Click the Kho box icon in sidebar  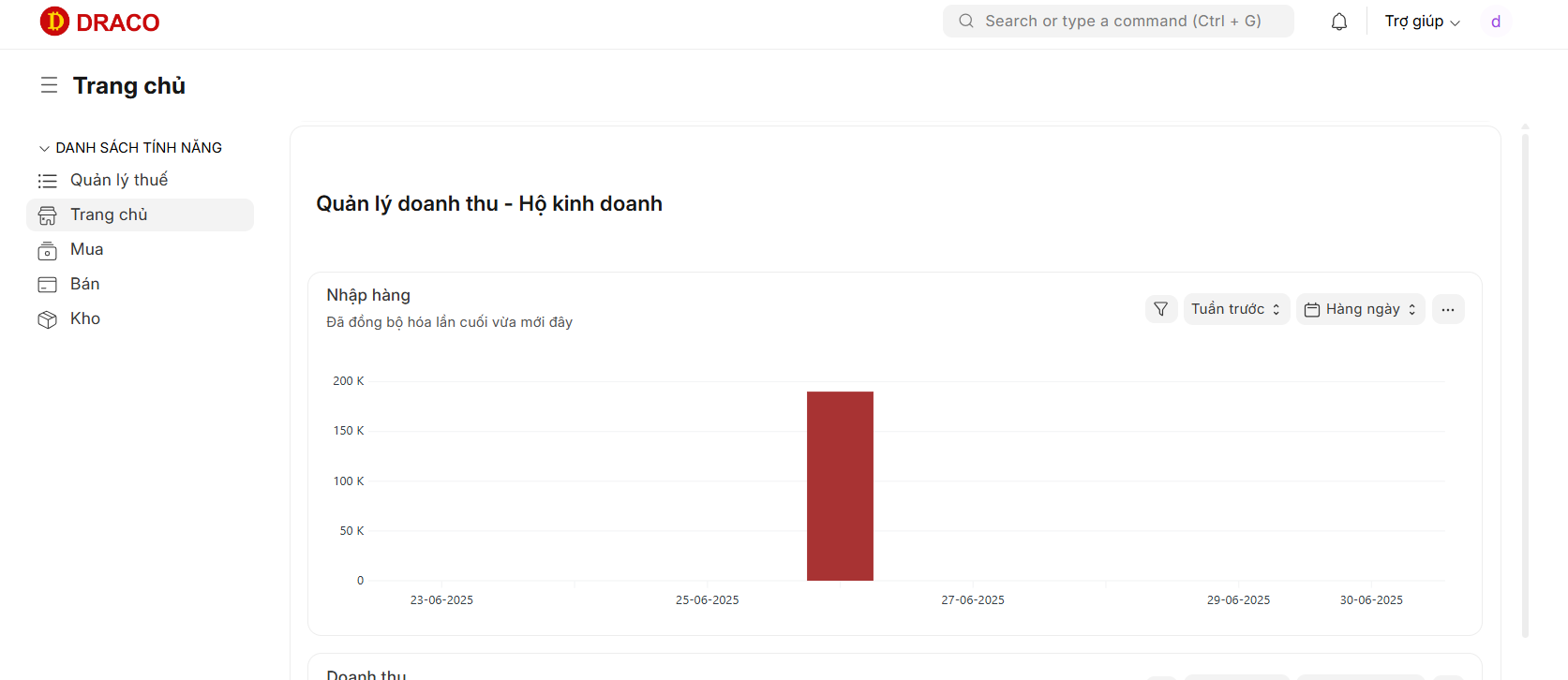coord(47,319)
